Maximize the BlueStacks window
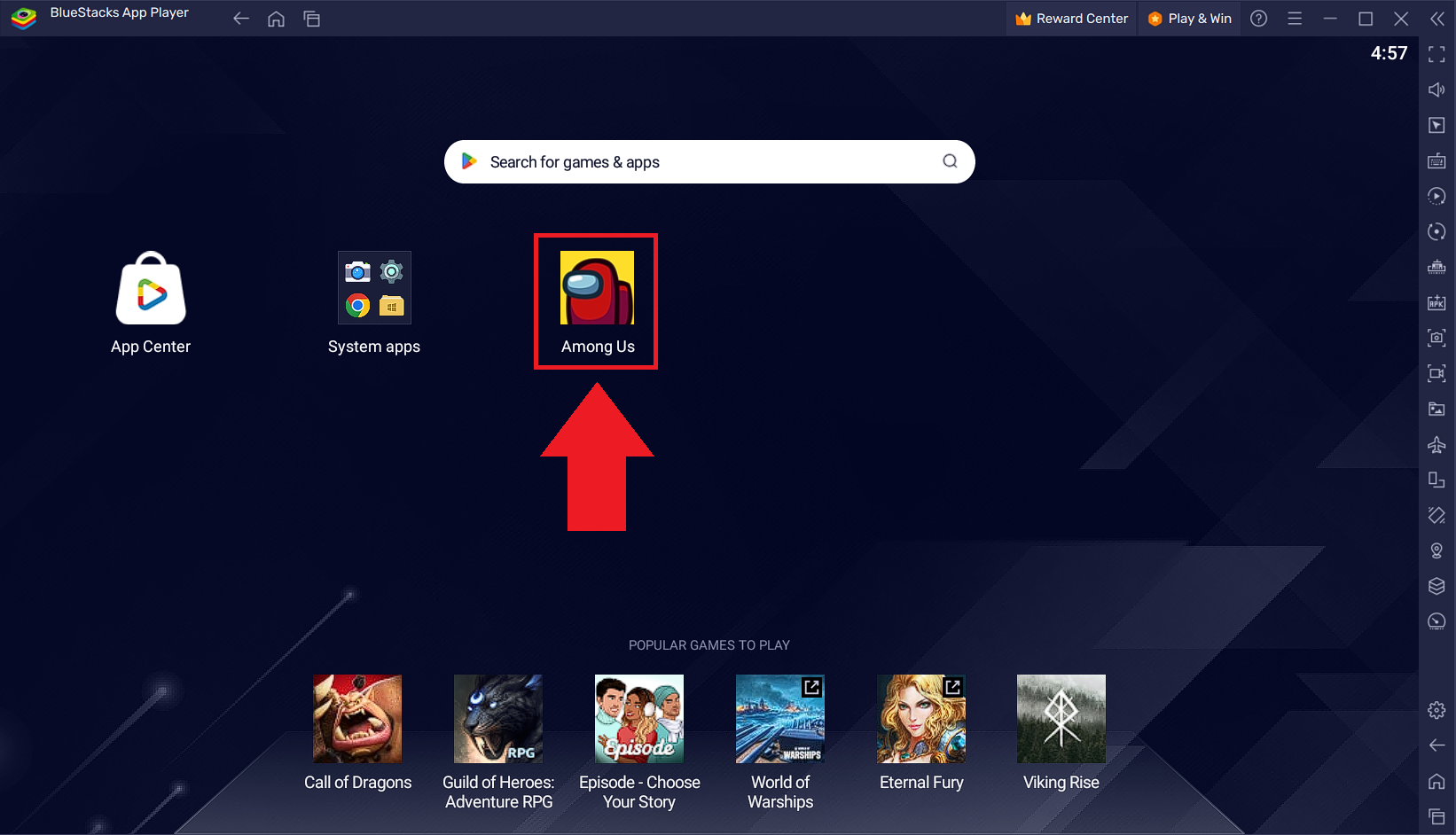 (1366, 19)
